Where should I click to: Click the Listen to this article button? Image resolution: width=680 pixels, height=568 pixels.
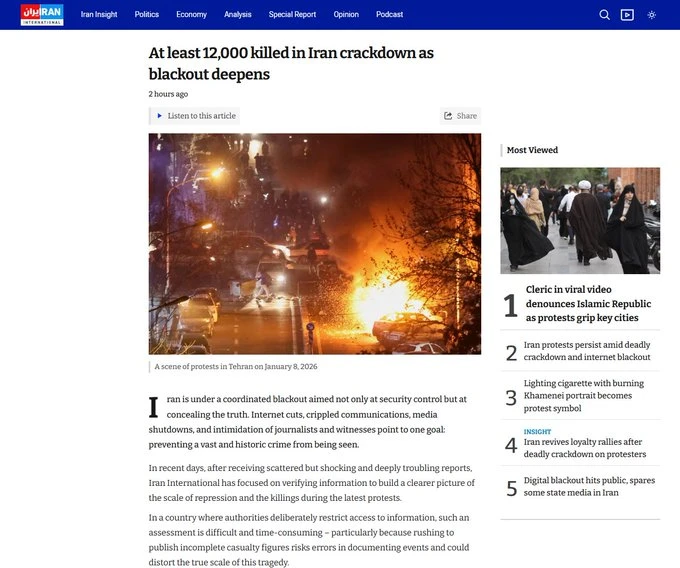coord(196,116)
